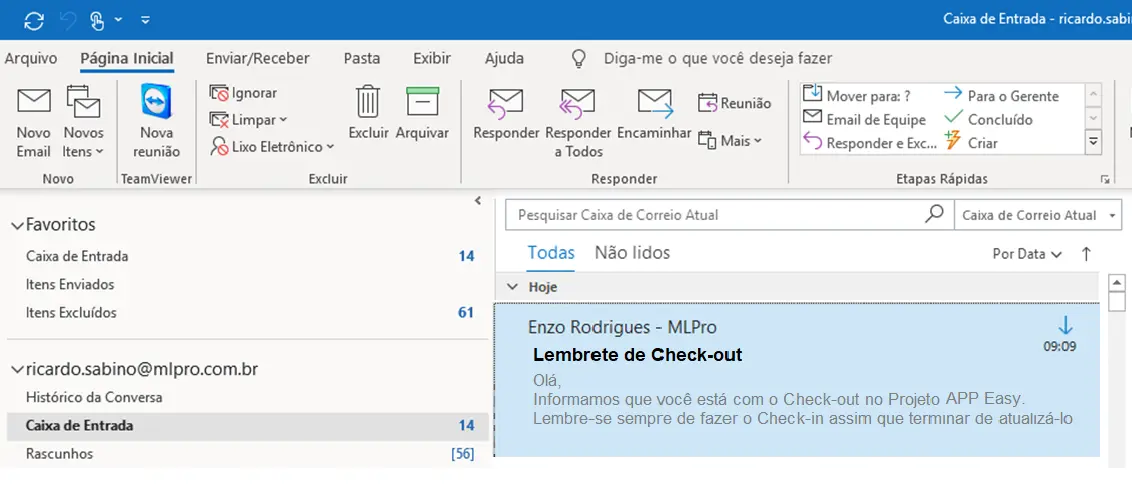
Task: Select 'Mover para: ?' quick step
Action: click(x=857, y=95)
